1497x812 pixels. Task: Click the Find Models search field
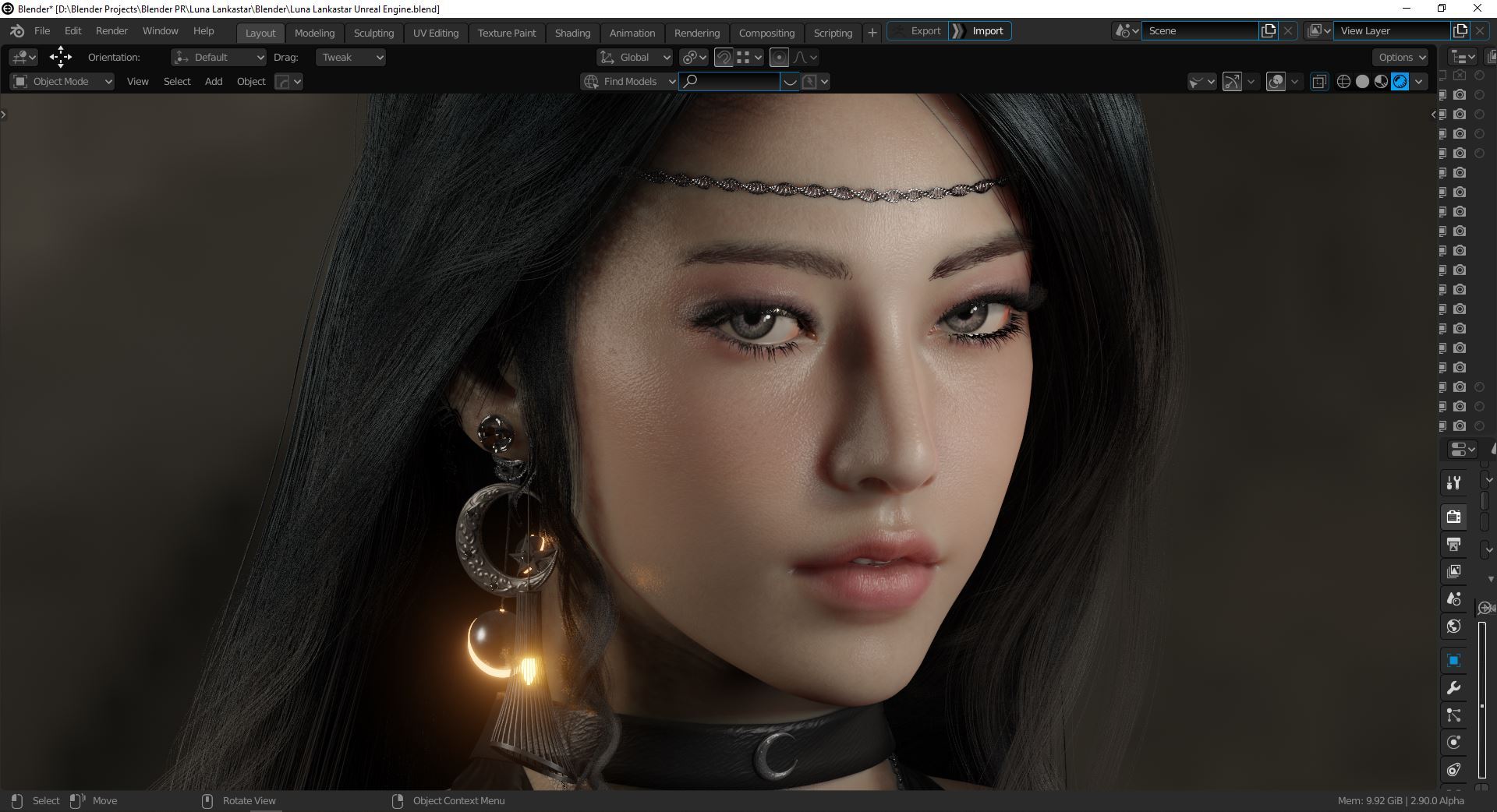(730, 82)
